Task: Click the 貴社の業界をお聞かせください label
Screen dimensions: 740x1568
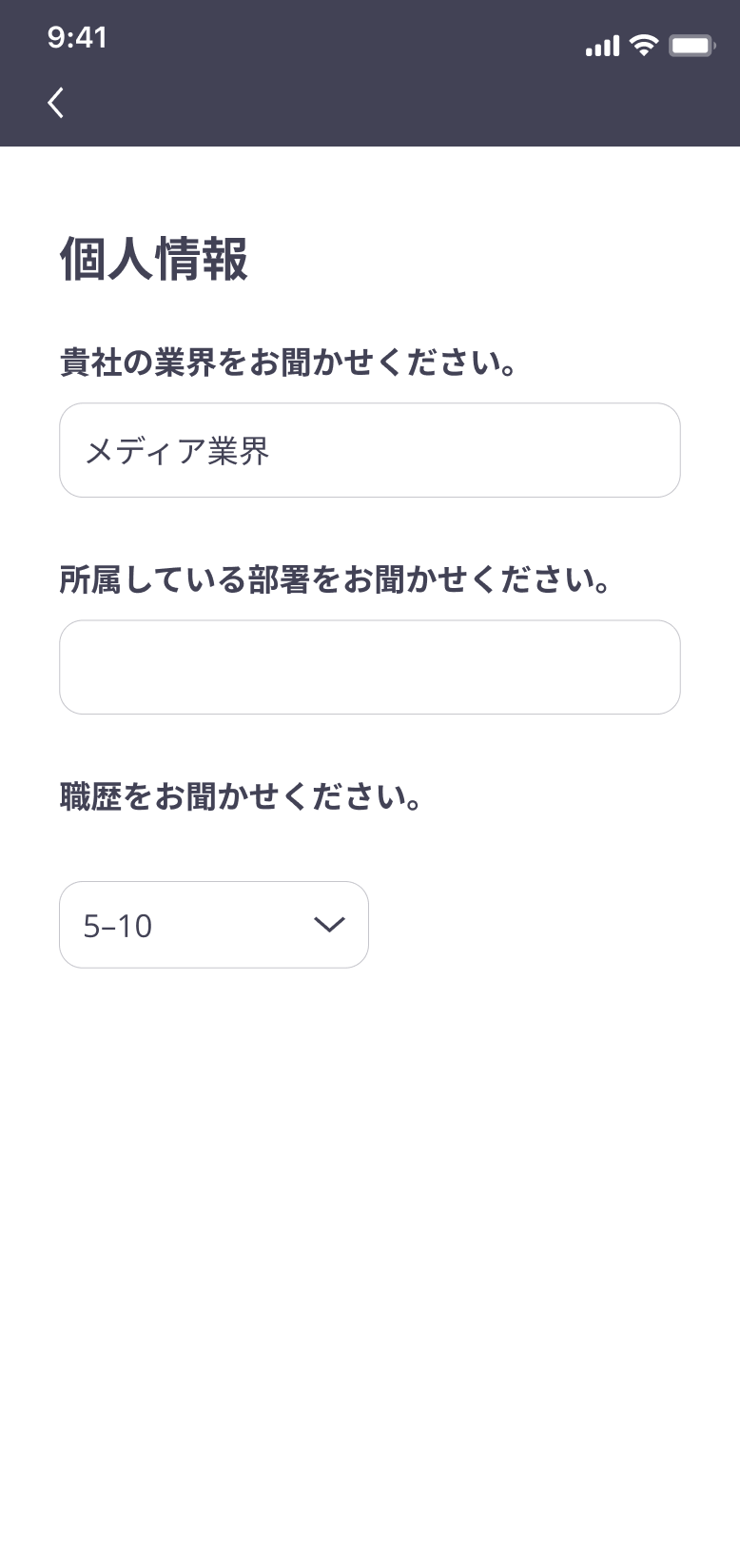Action: pos(288,363)
